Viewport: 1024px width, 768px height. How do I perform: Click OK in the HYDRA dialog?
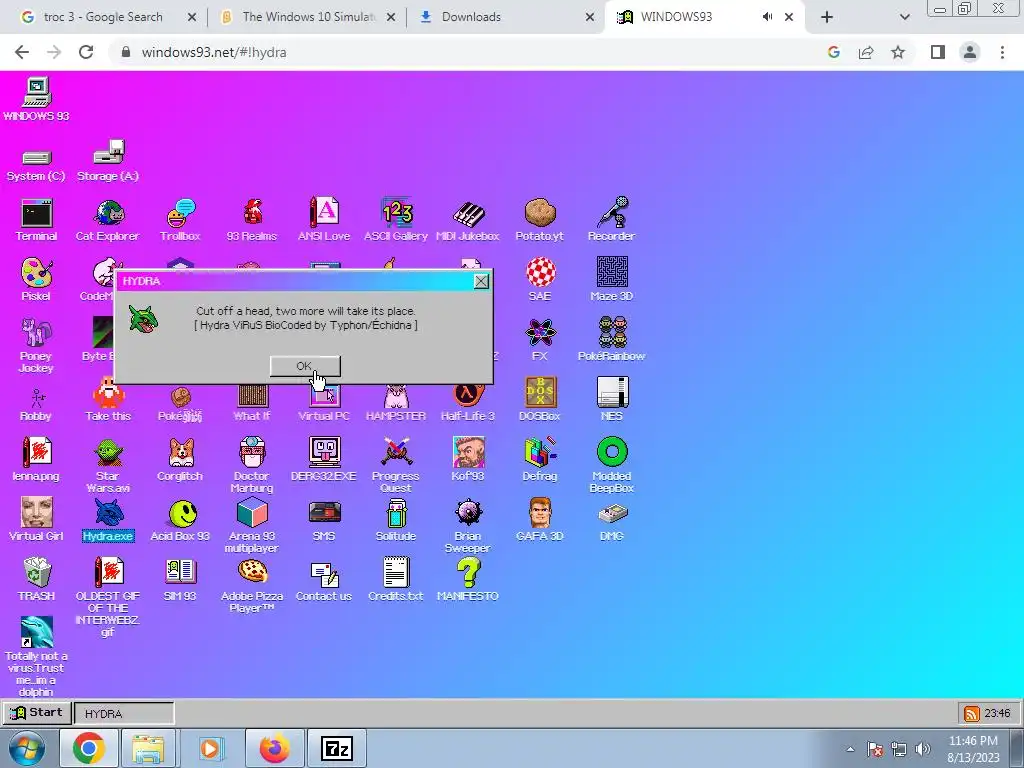(305, 366)
